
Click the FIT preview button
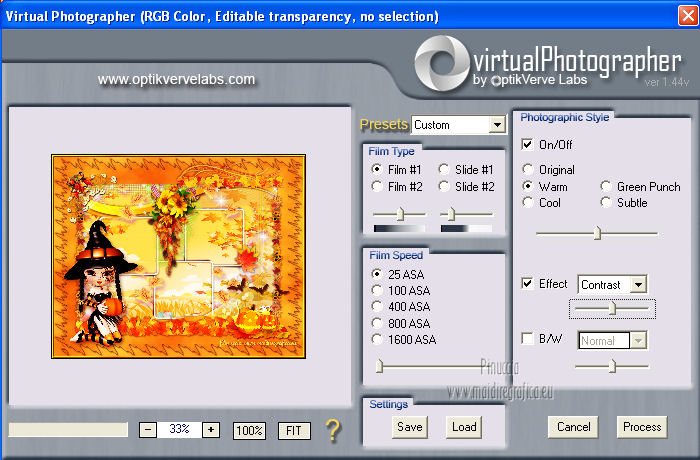pos(294,431)
